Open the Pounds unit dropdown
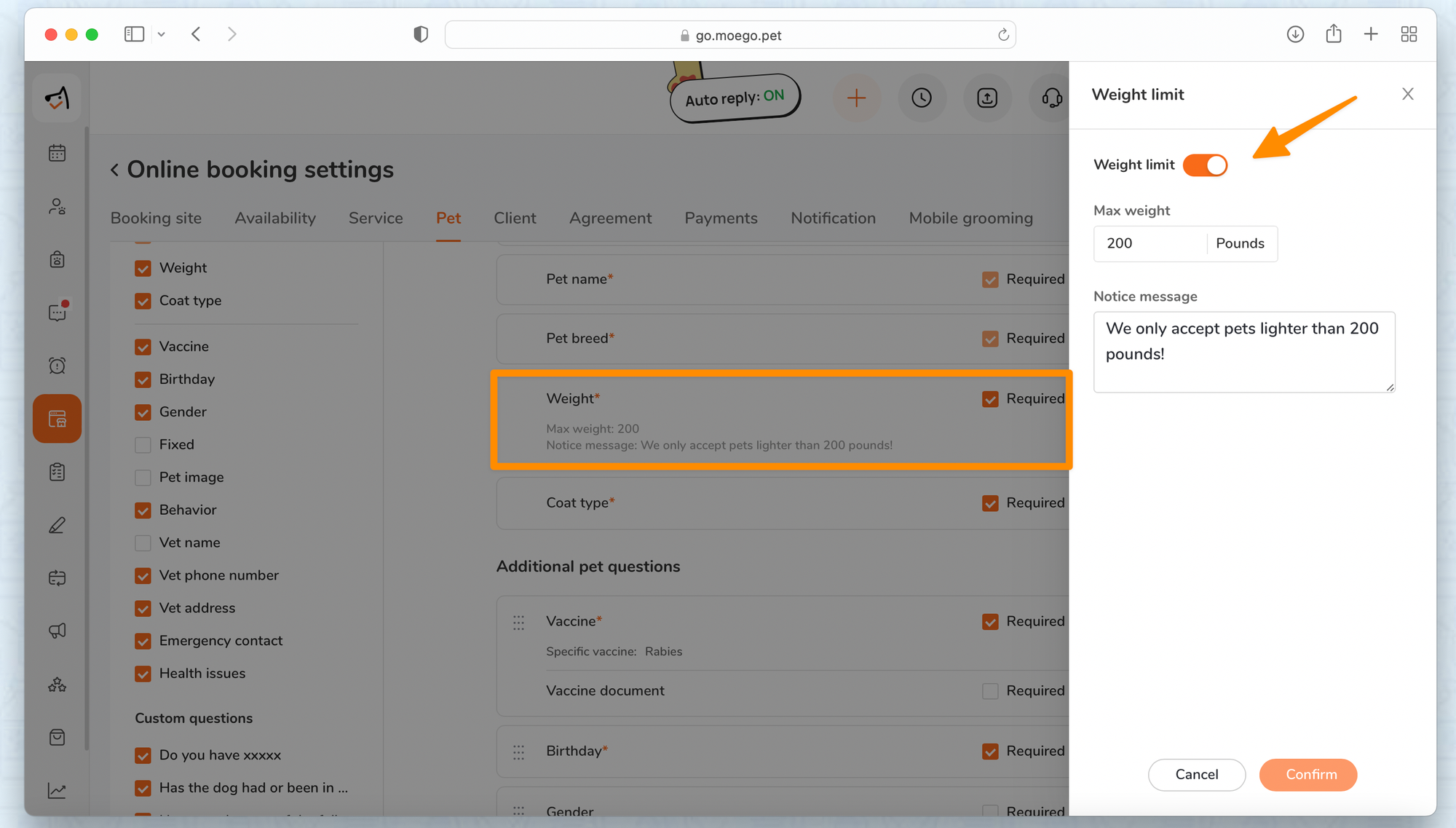Screen dimensions: 1456x828 click(1241, 244)
